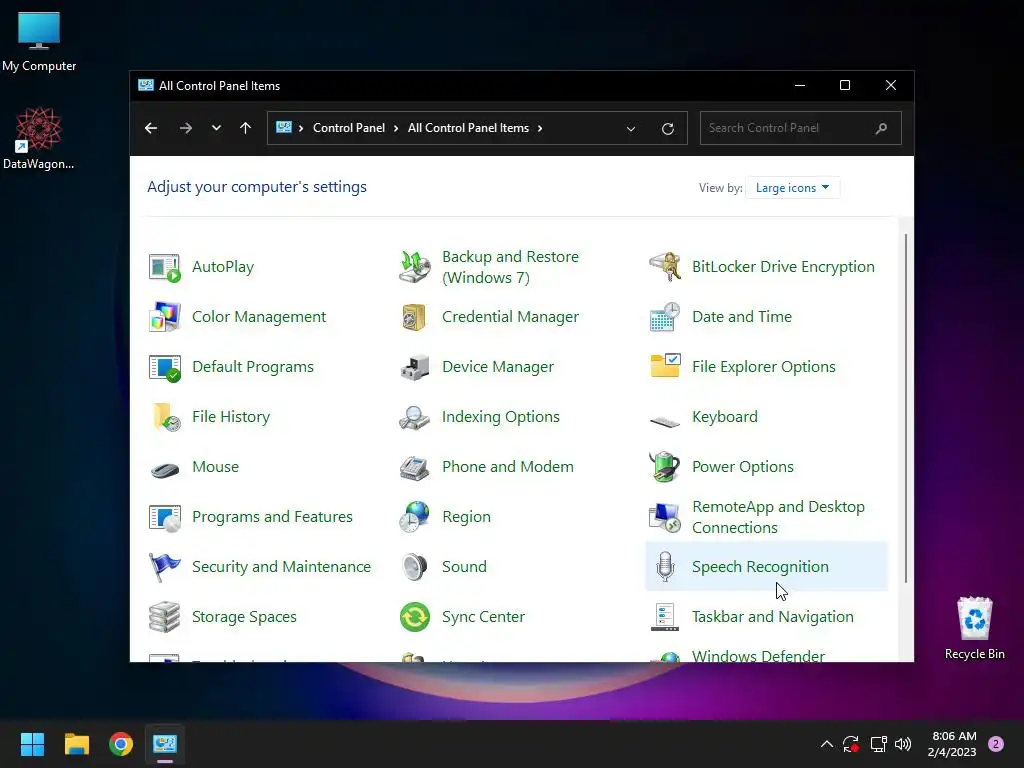Show hidden system tray icons
This screenshot has height=768, width=1024.
[x=826, y=744]
